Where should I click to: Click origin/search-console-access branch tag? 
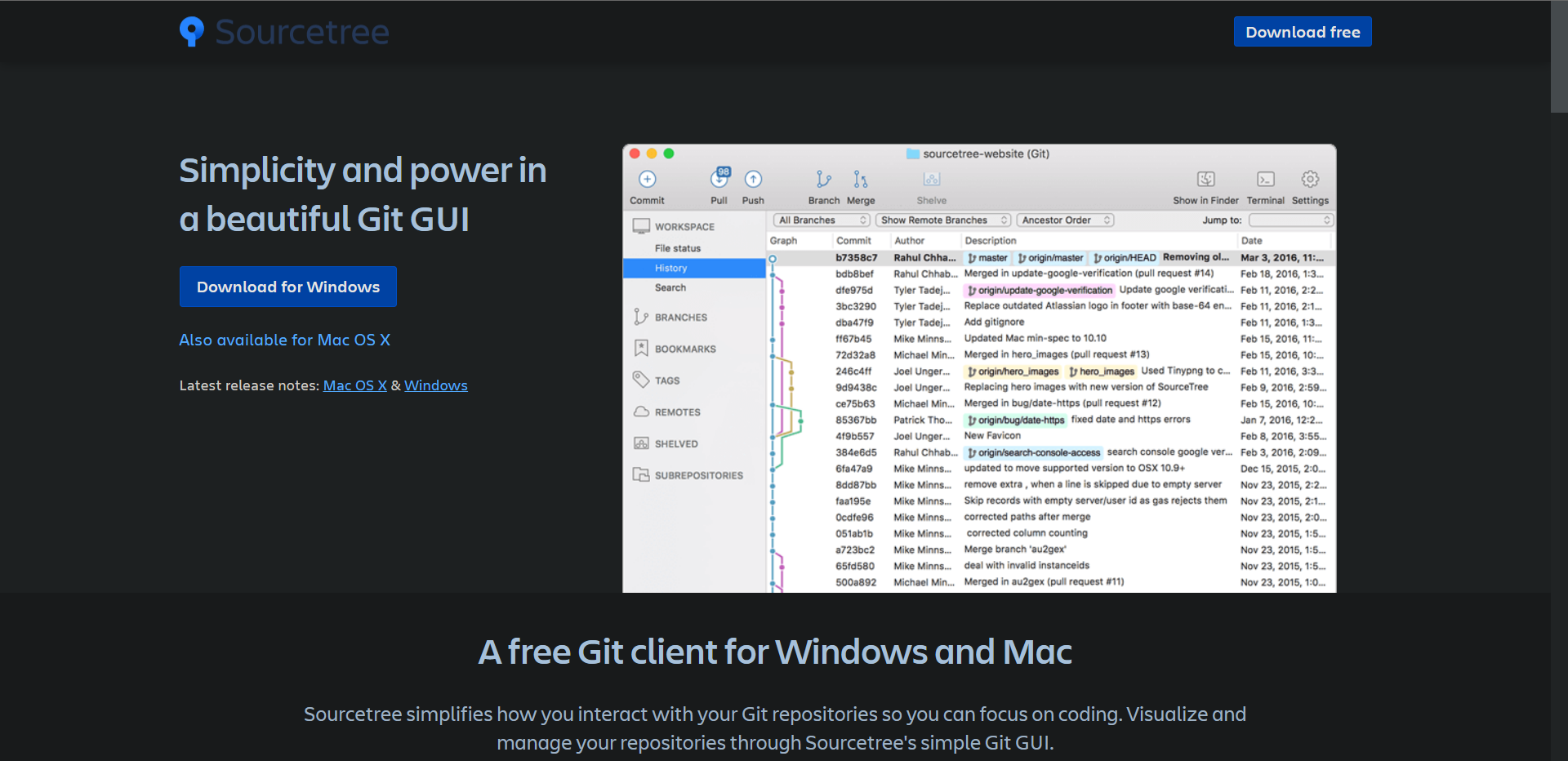1034,452
